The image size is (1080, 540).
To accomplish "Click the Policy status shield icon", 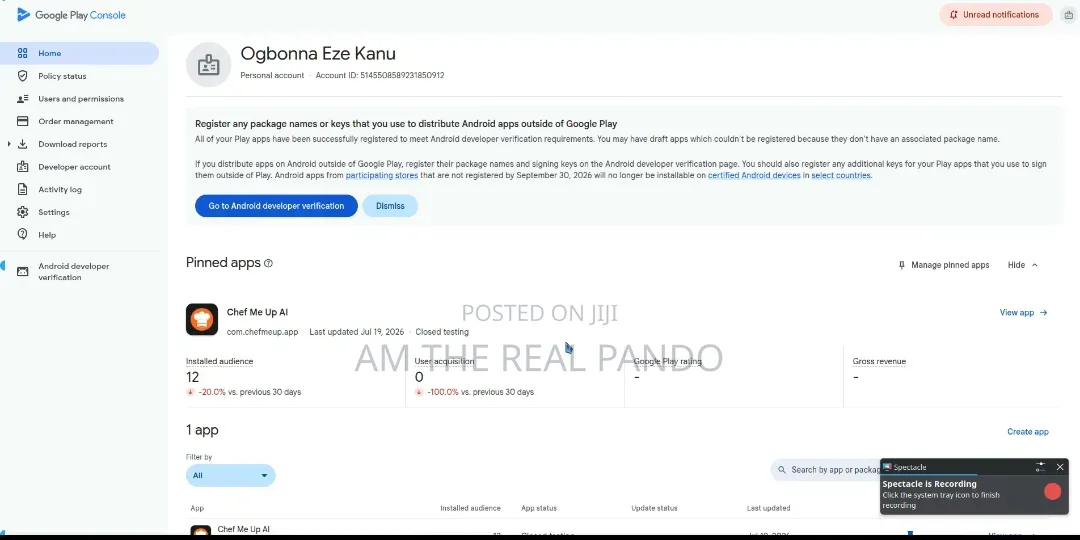I will coord(23,76).
